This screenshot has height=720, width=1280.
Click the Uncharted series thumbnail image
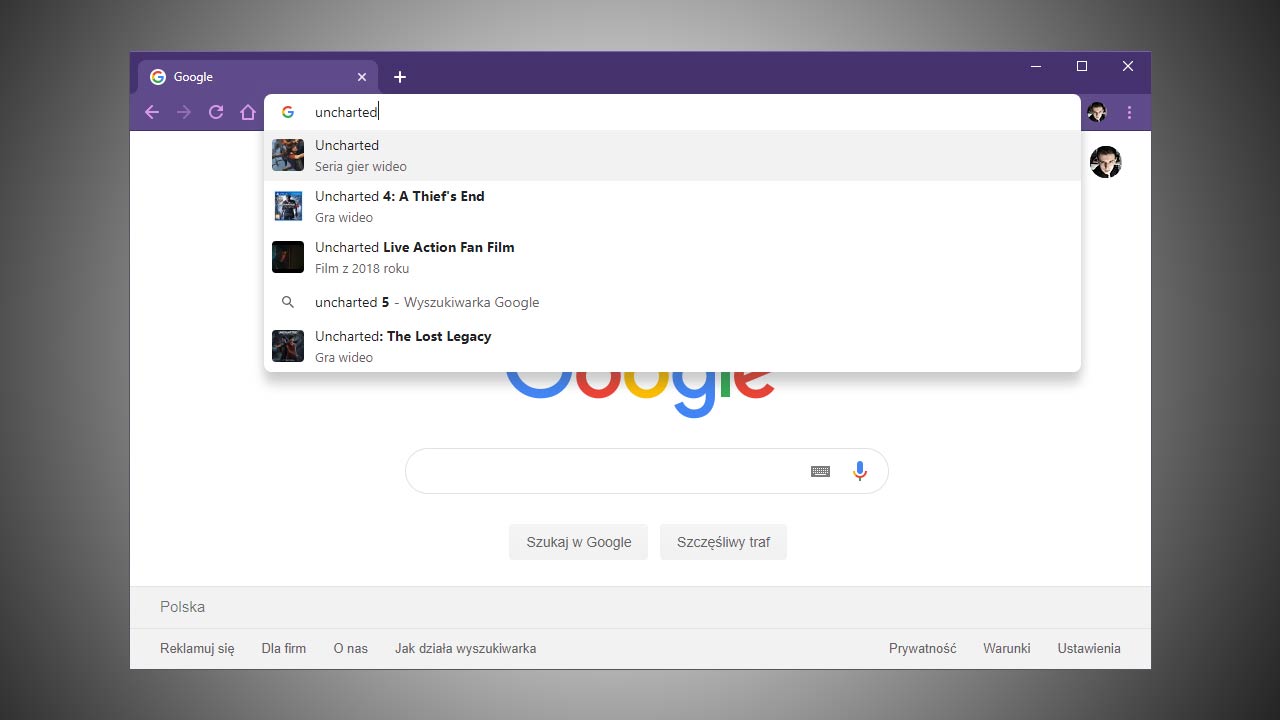[x=288, y=155]
